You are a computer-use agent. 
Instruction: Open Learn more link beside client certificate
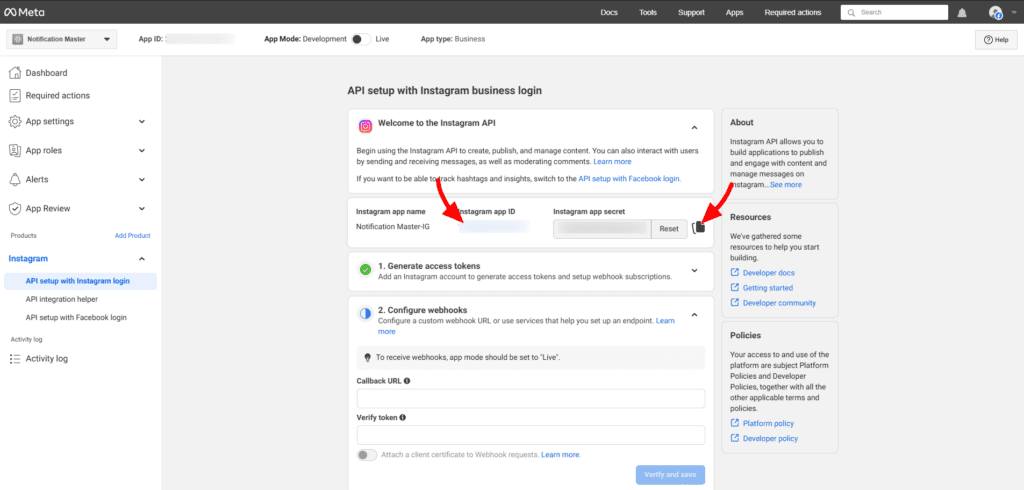[x=560, y=455]
